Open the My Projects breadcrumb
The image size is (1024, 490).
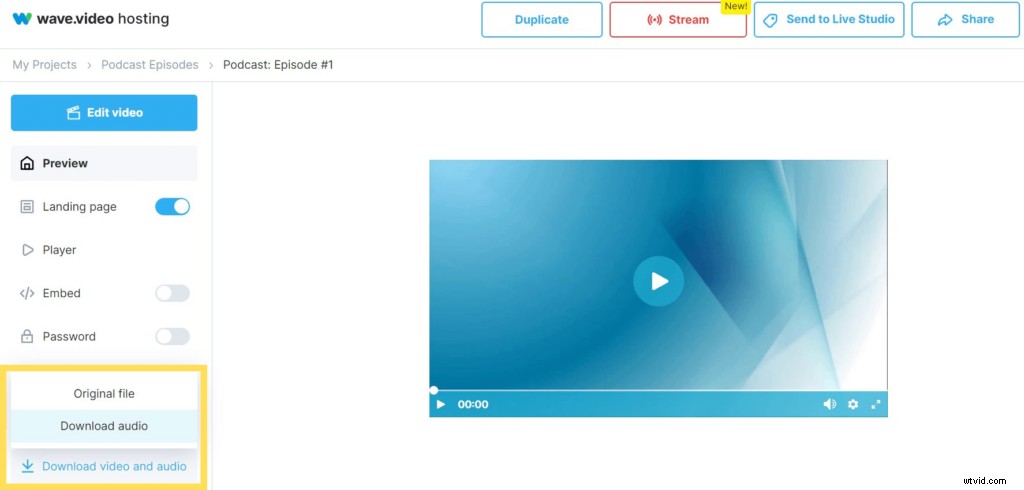[x=44, y=65]
